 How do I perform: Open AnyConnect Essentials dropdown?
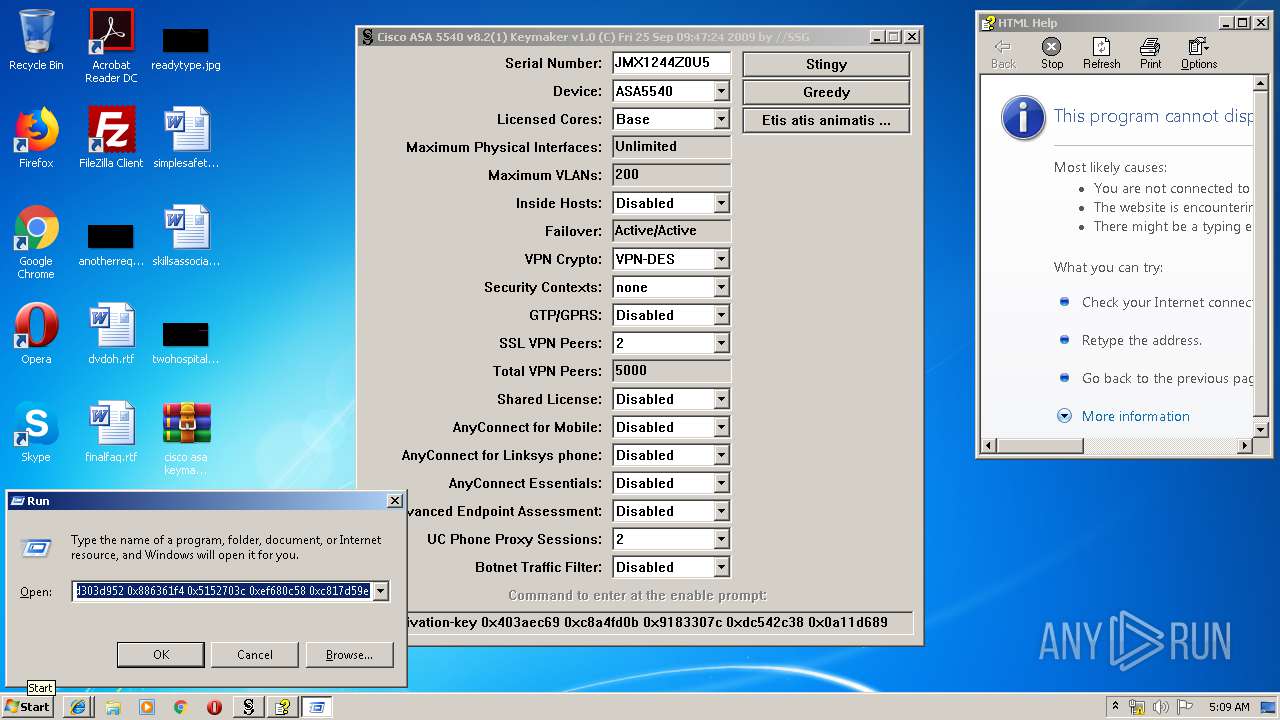pyautogui.click(x=721, y=483)
